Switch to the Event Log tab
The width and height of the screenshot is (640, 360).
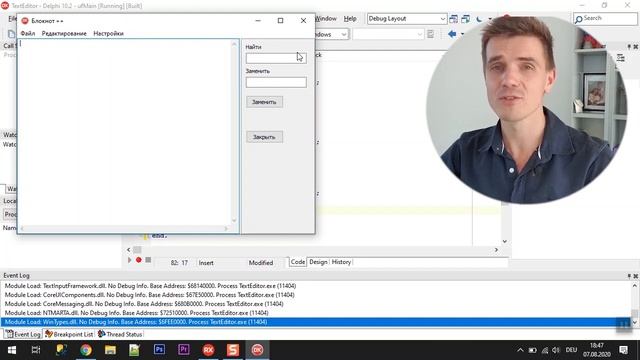pyautogui.click(x=23, y=334)
